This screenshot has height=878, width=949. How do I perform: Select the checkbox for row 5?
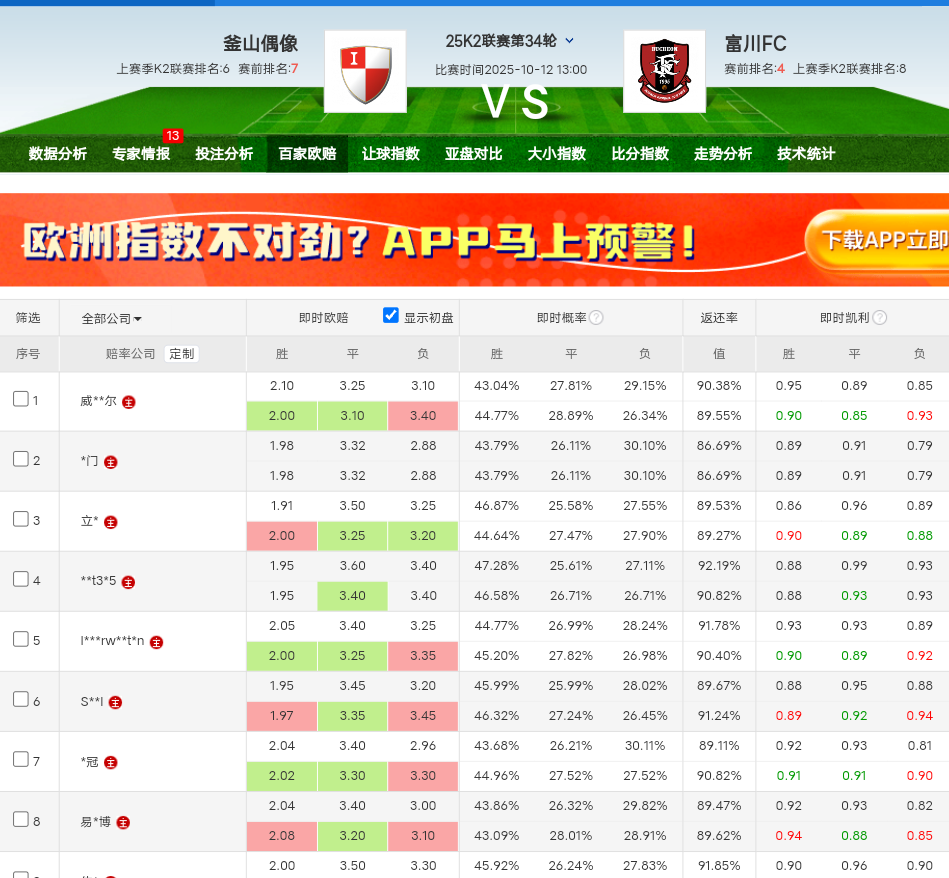pyautogui.click(x=21, y=639)
